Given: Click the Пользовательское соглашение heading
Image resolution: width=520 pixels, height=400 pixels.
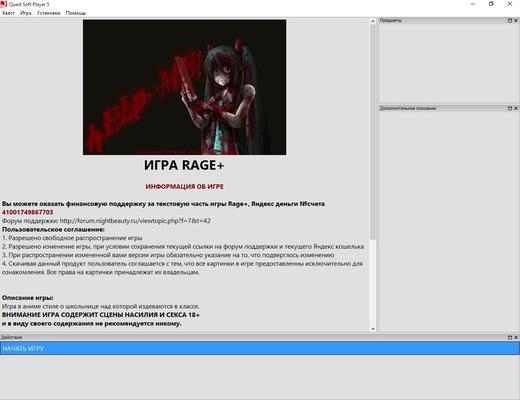Looking at the screenshot, I should 53,229.
